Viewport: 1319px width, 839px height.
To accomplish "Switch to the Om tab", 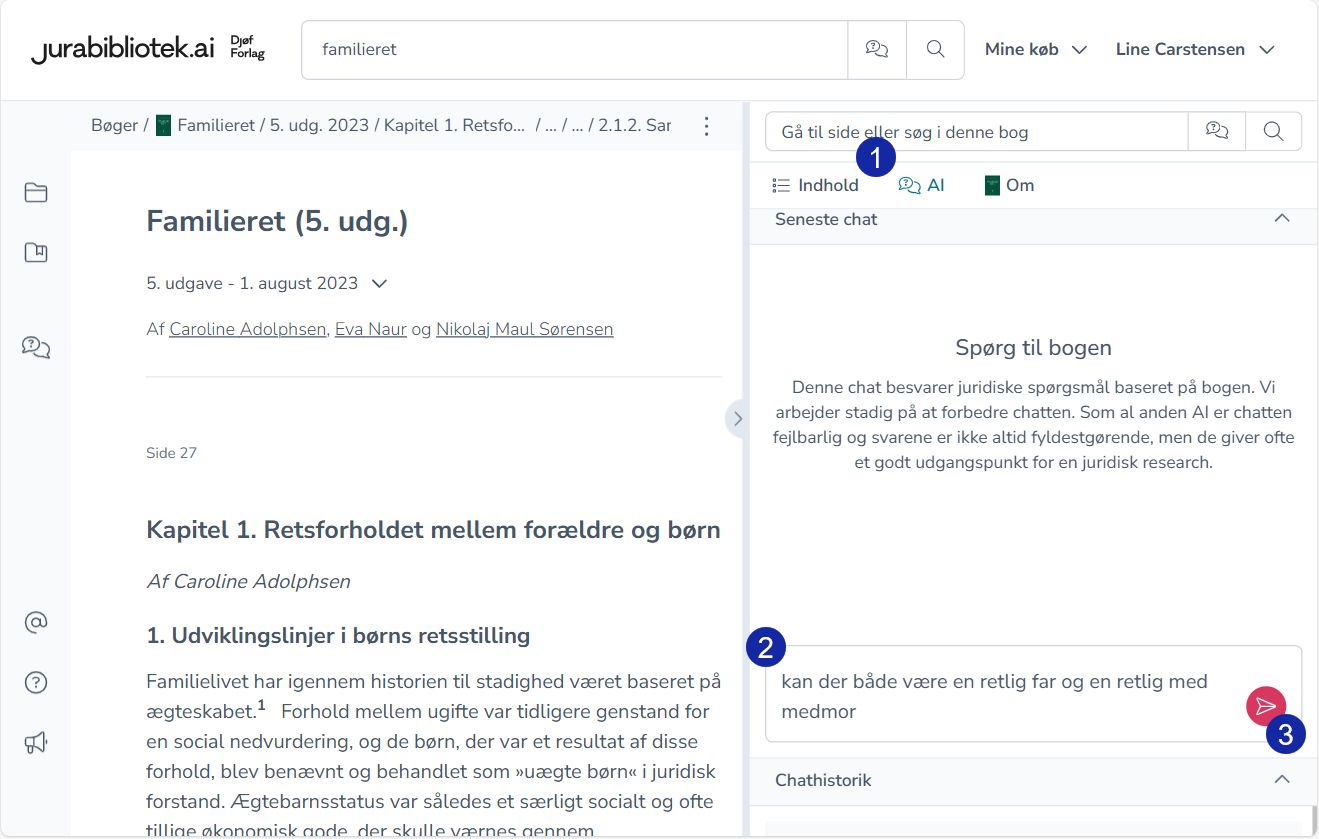I will click(1009, 185).
